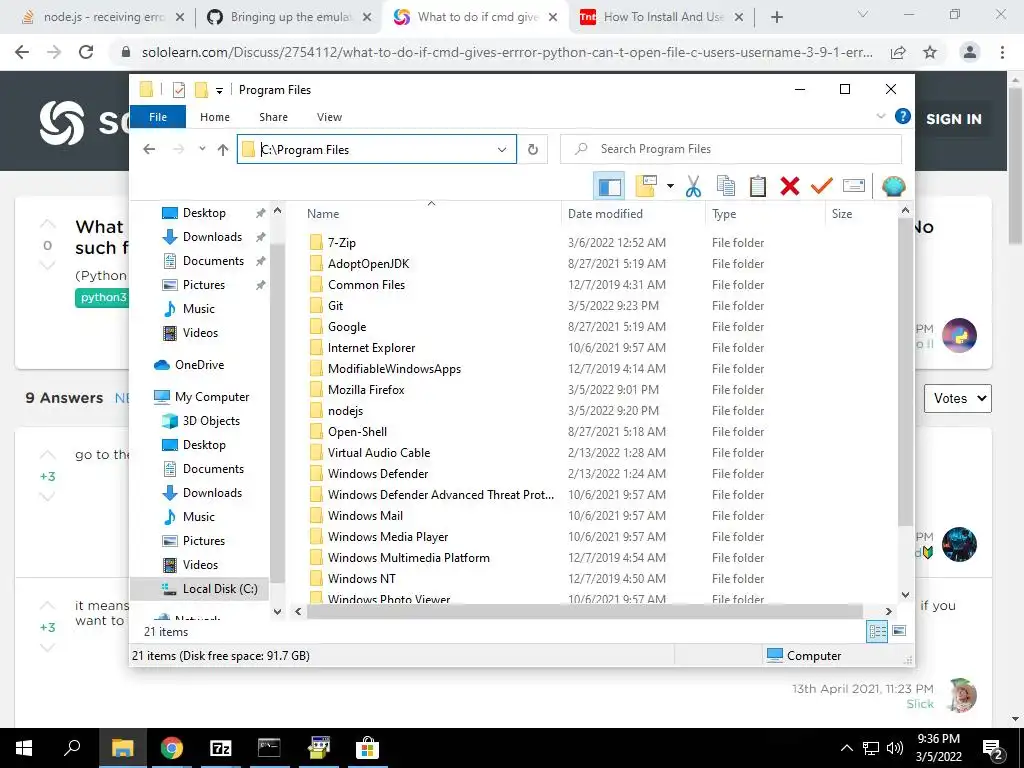Expand the ribbon with the chevron
The width and height of the screenshot is (1024, 768).
(880, 116)
